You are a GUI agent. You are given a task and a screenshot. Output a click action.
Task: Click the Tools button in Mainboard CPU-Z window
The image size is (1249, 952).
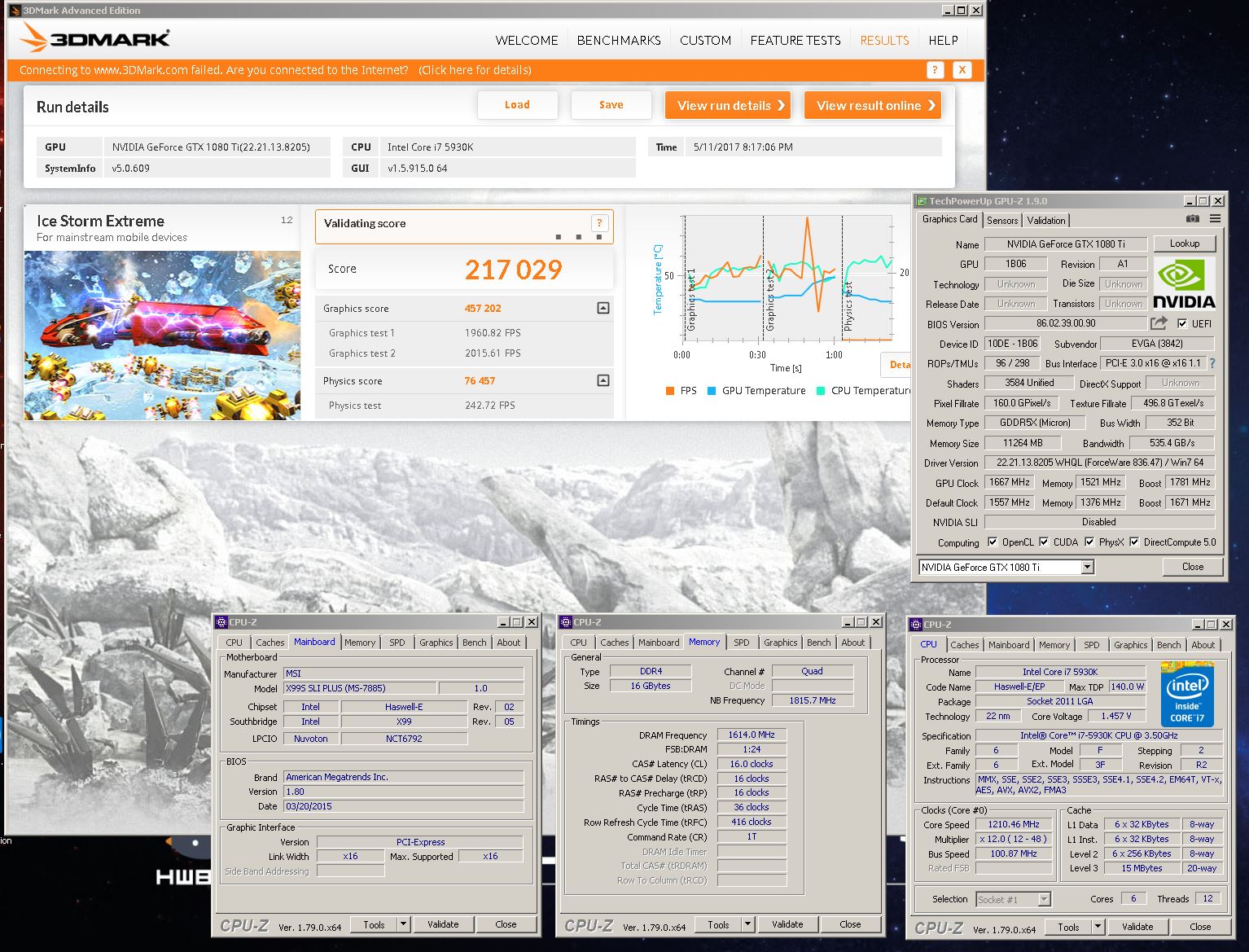tap(374, 924)
